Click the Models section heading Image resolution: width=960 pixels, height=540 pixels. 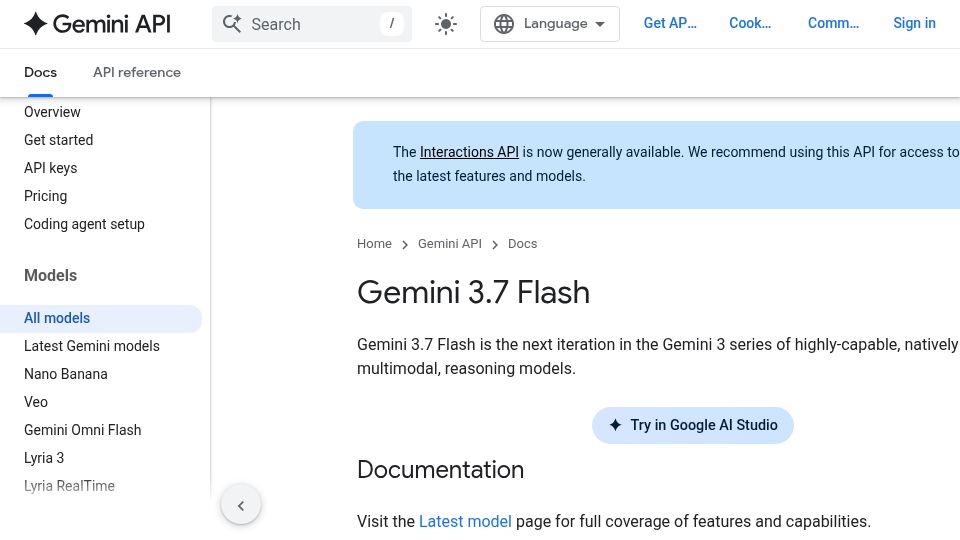[x=50, y=276]
